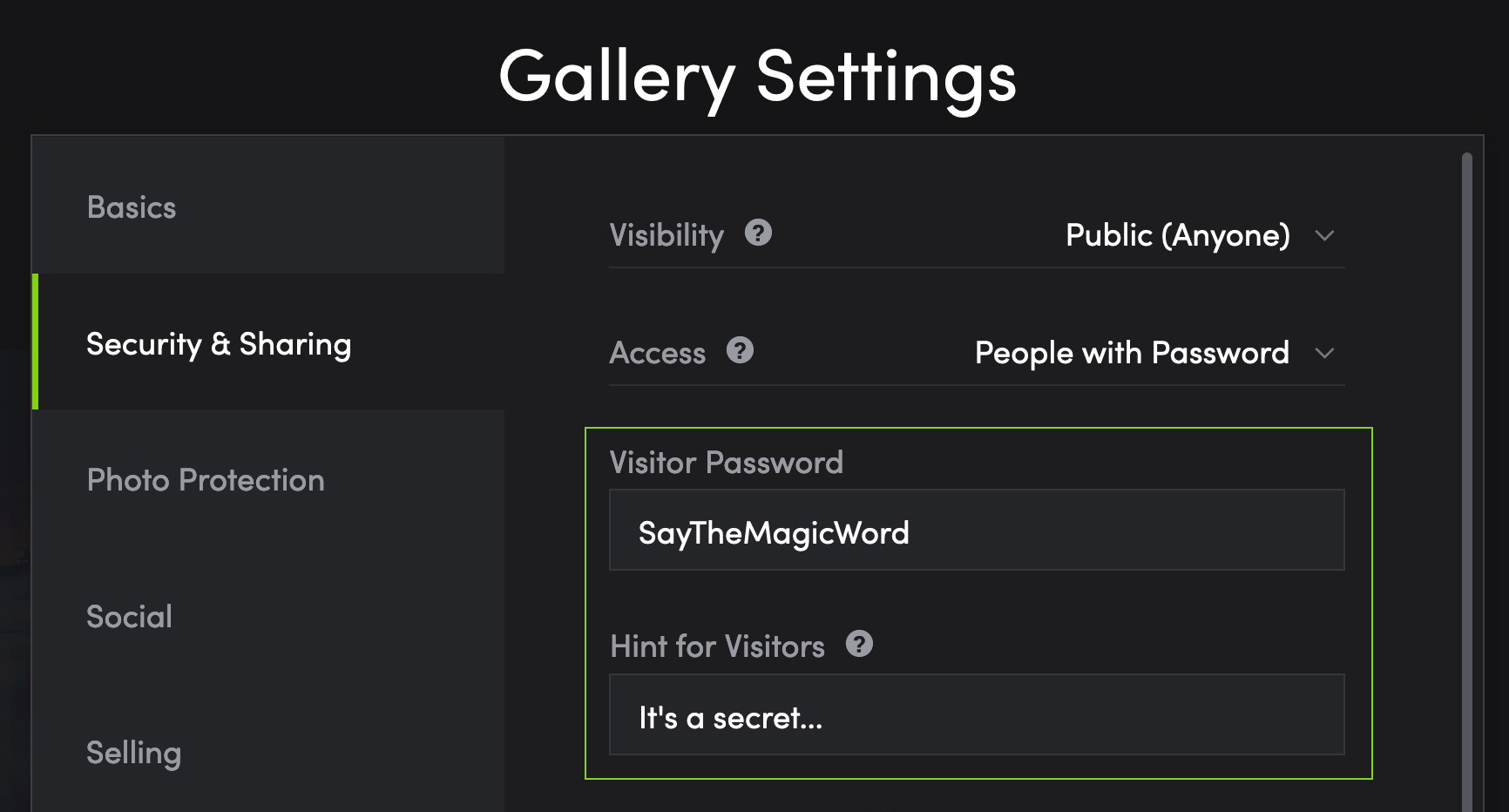Click the Access setting label
The image size is (1509, 812).
pos(658,353)
